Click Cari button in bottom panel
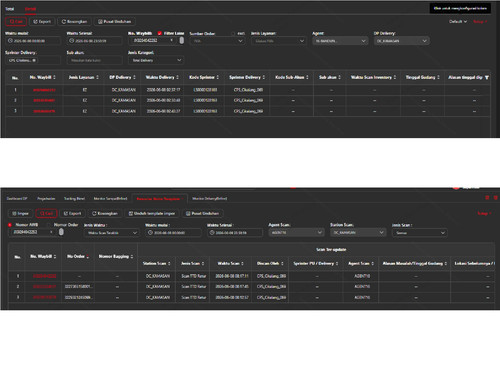500x375 pixels. [x=47, y=213]
